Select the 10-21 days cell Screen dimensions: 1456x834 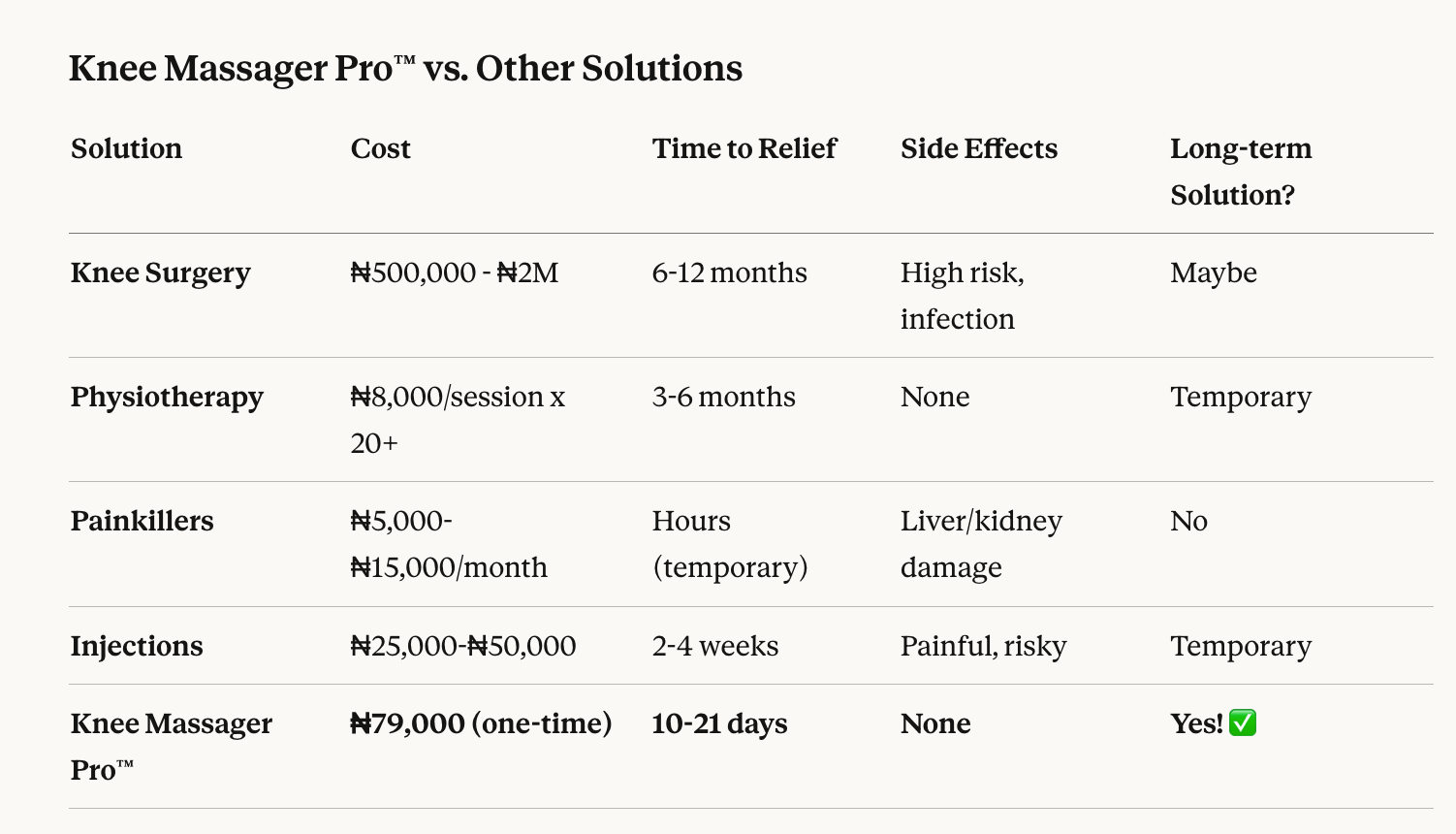pyautogui.click(x=719, y=723)
